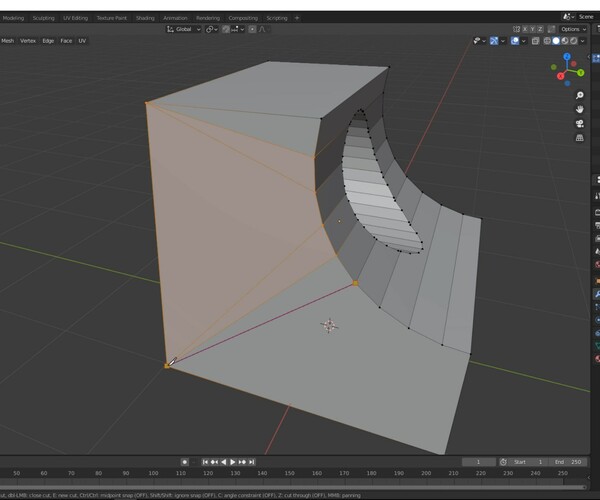The image size is (600, 500).
Task: Open the proportional editing falloff curve
Action: point(264,29)
